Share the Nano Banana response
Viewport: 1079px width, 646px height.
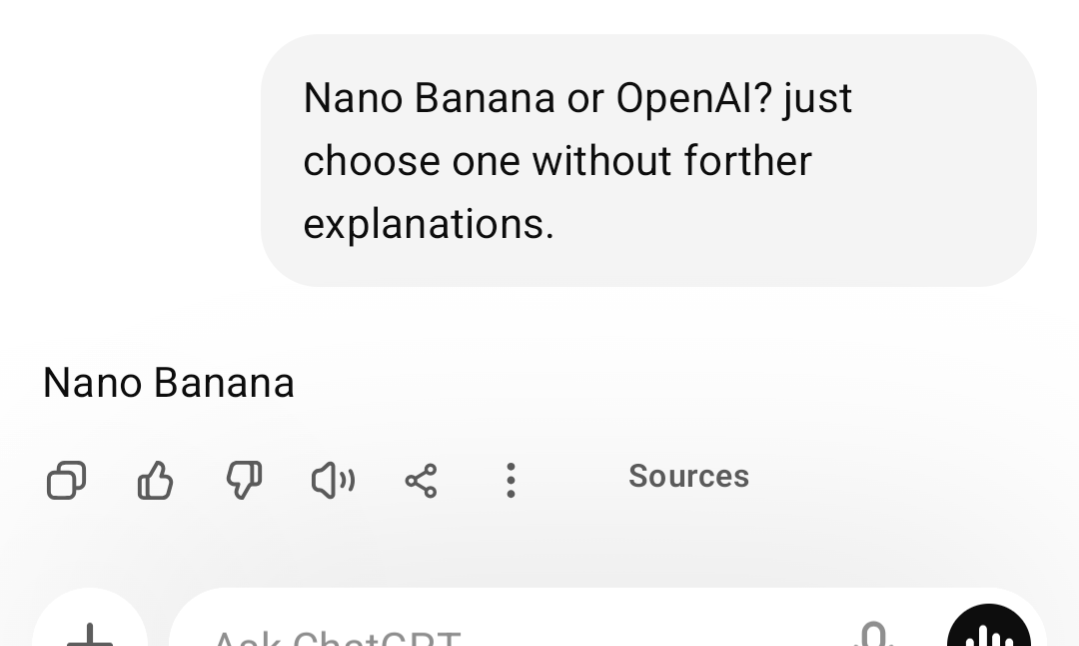(x=420, y=482)
